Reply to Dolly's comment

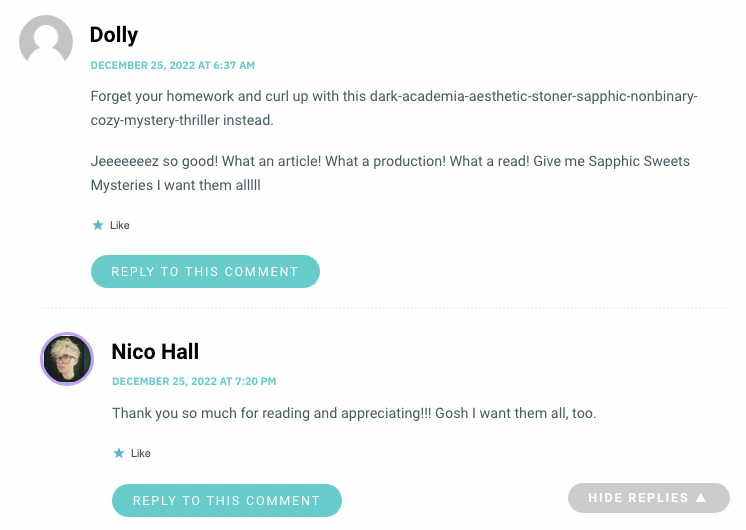click(205, 271)
